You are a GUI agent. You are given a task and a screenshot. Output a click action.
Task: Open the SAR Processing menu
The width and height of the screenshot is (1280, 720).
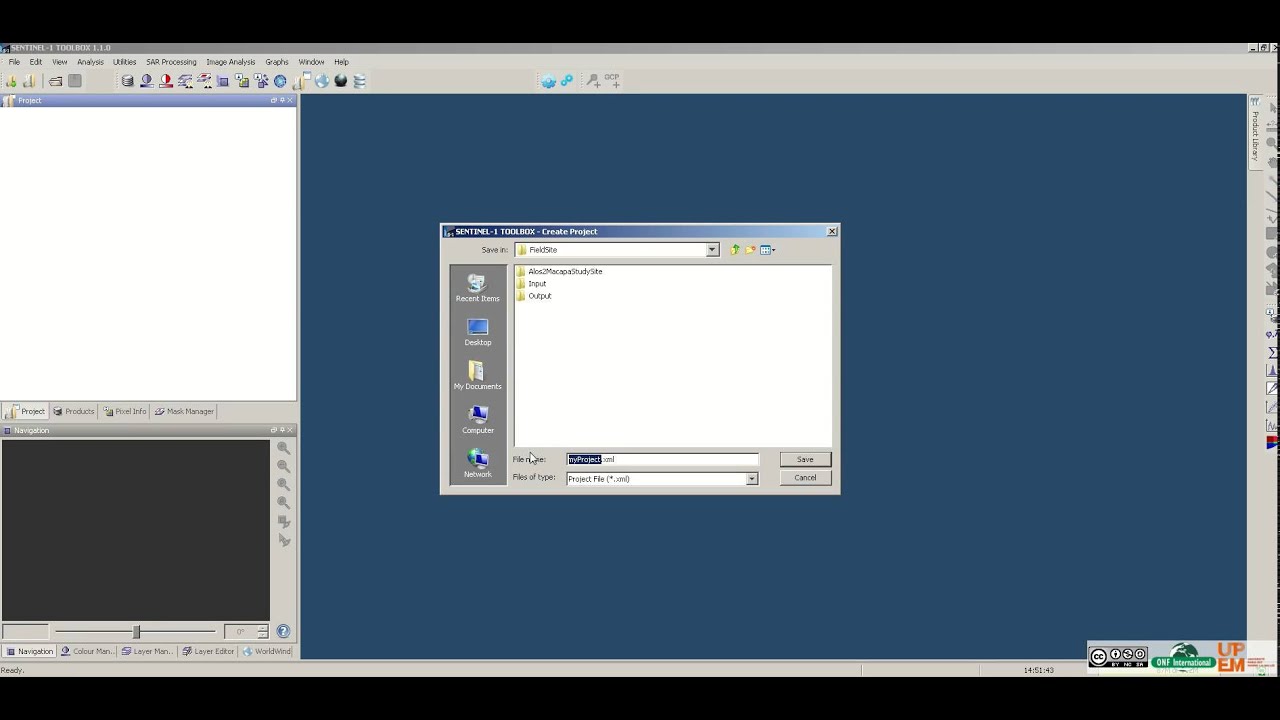click(x=171, y=62)
